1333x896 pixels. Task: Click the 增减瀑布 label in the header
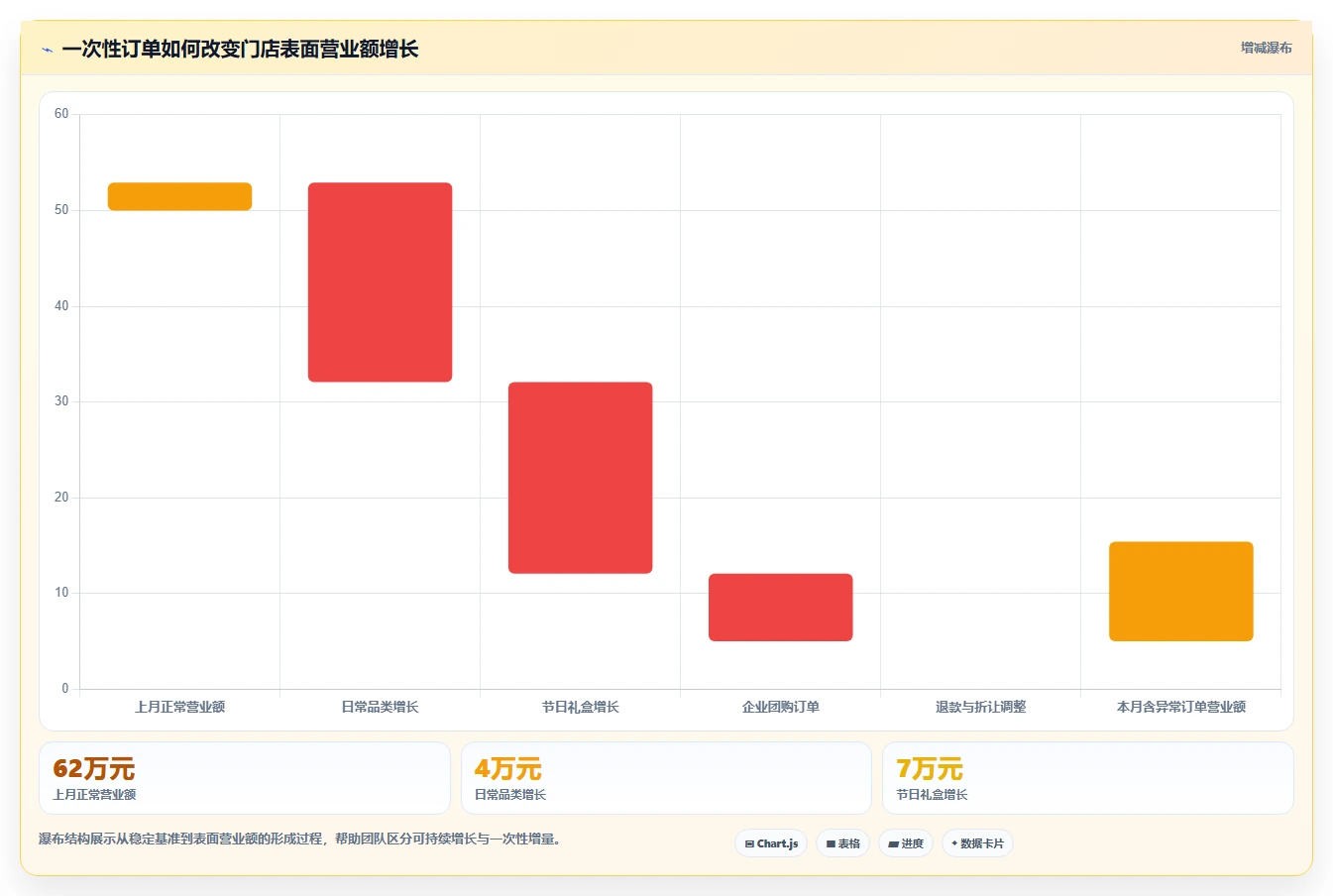click(1266, 48)
